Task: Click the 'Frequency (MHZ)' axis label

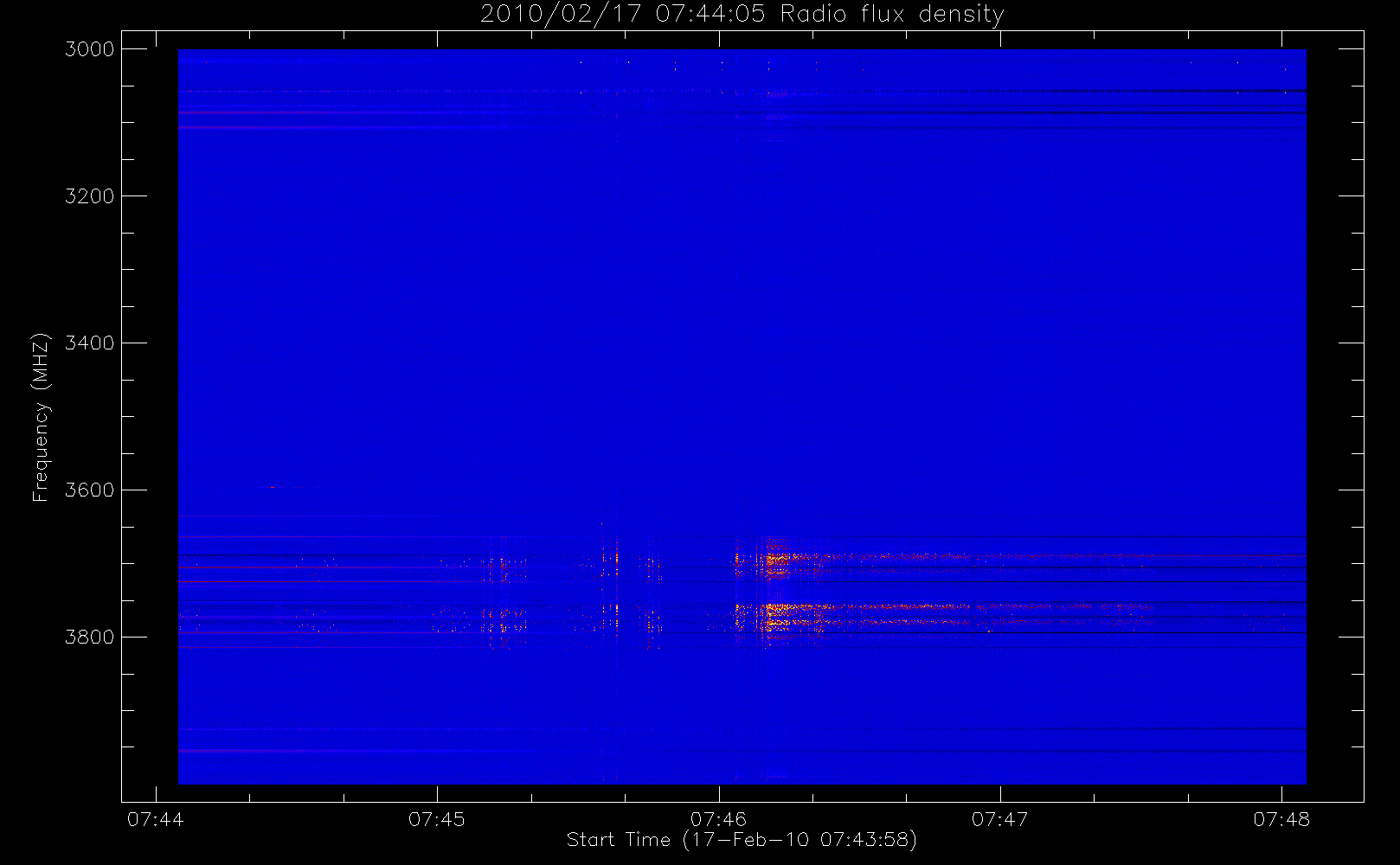Action: point(40,417)
